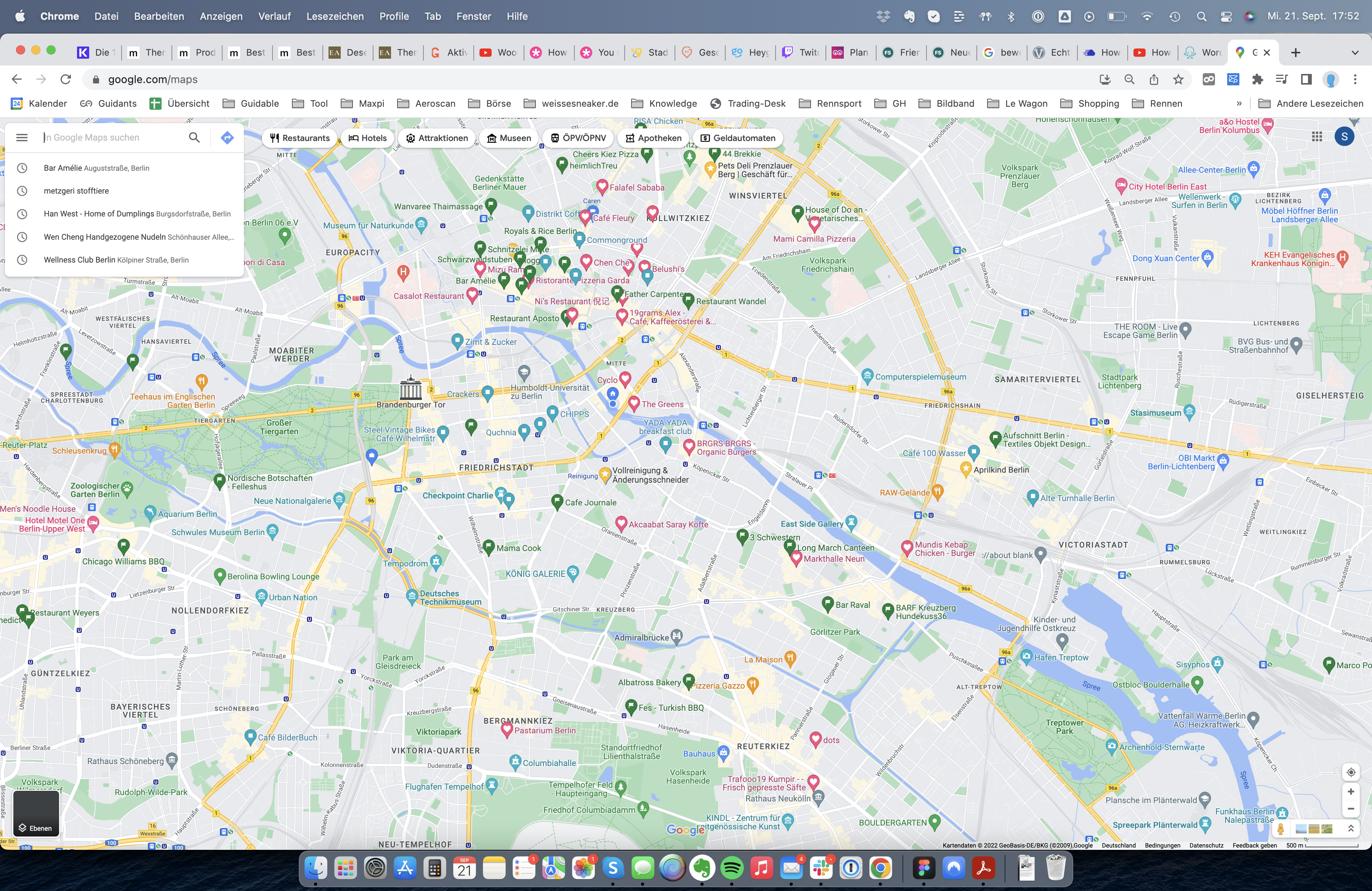Screen dimensions: 1372x891
Task: Filter map by Attraktionen
Action: click(436, 138)
